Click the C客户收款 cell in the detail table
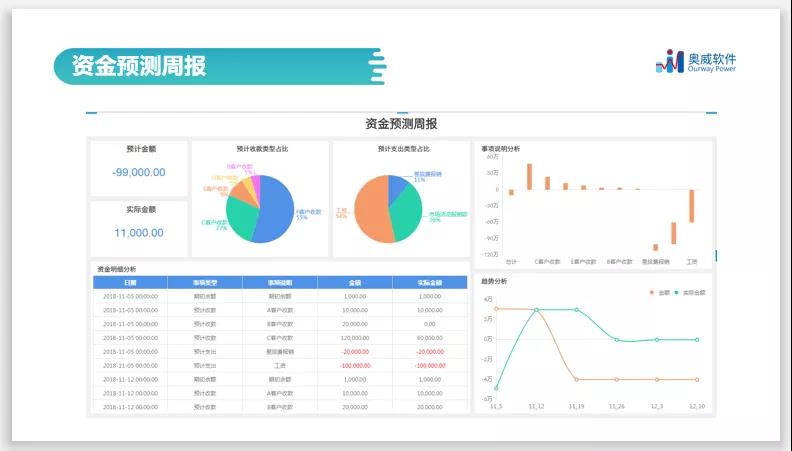 tap(280, 338)
